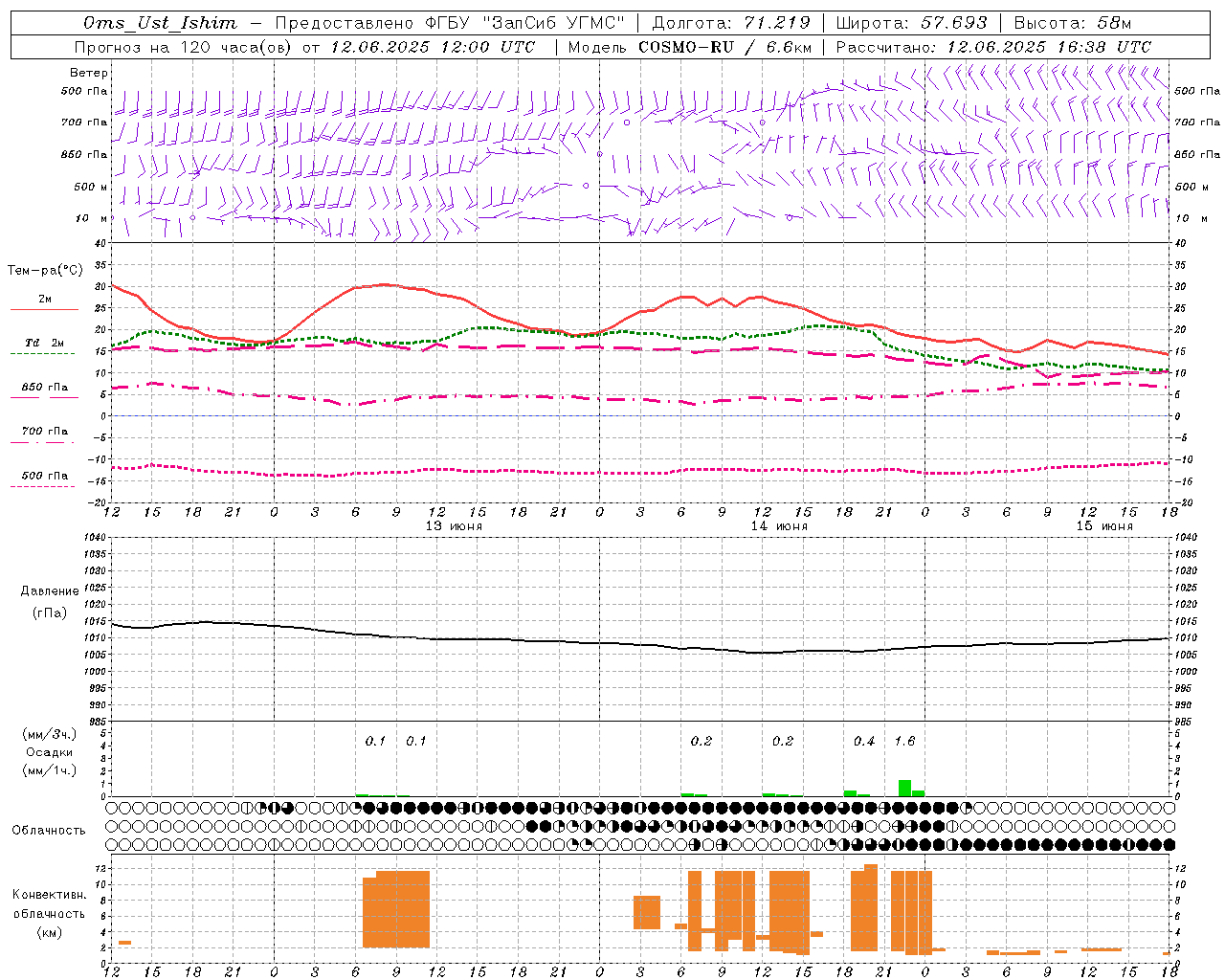Click the 0.4 precipitation amount value
Viewport: 1225px width, 980px height.
pyautogui.click(x=864, y=741)
